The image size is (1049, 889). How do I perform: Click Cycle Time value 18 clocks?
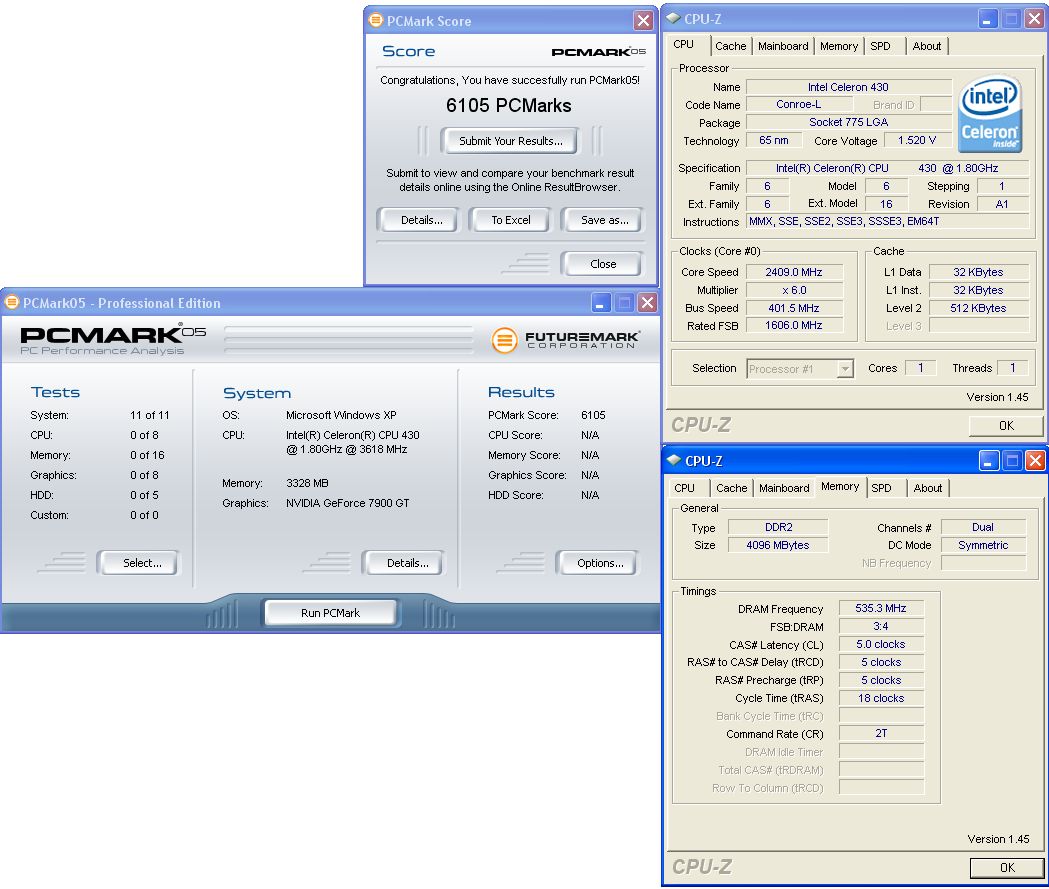coord(881,698)
